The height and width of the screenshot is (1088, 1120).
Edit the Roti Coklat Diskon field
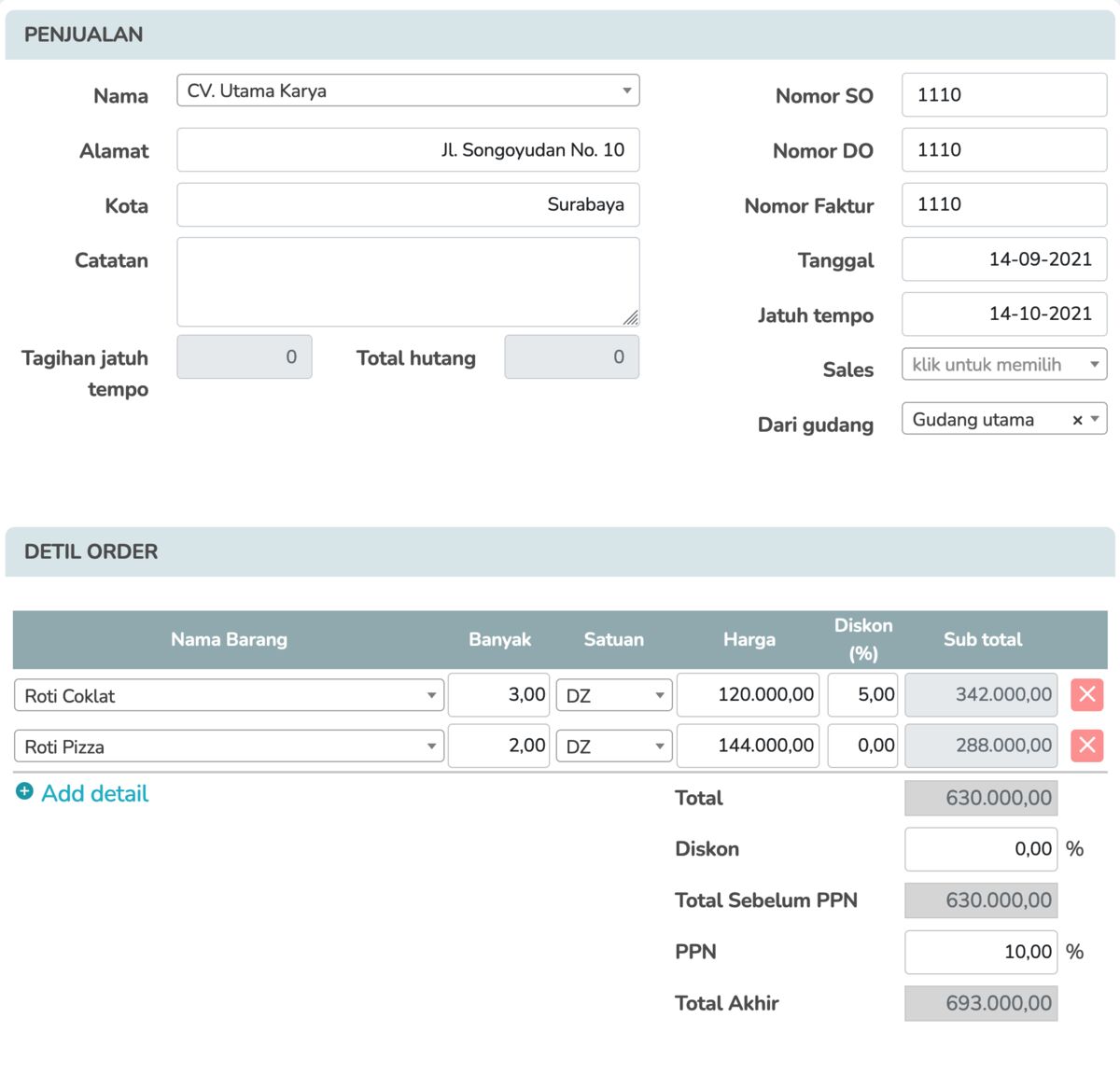click(x=862, y=695)
